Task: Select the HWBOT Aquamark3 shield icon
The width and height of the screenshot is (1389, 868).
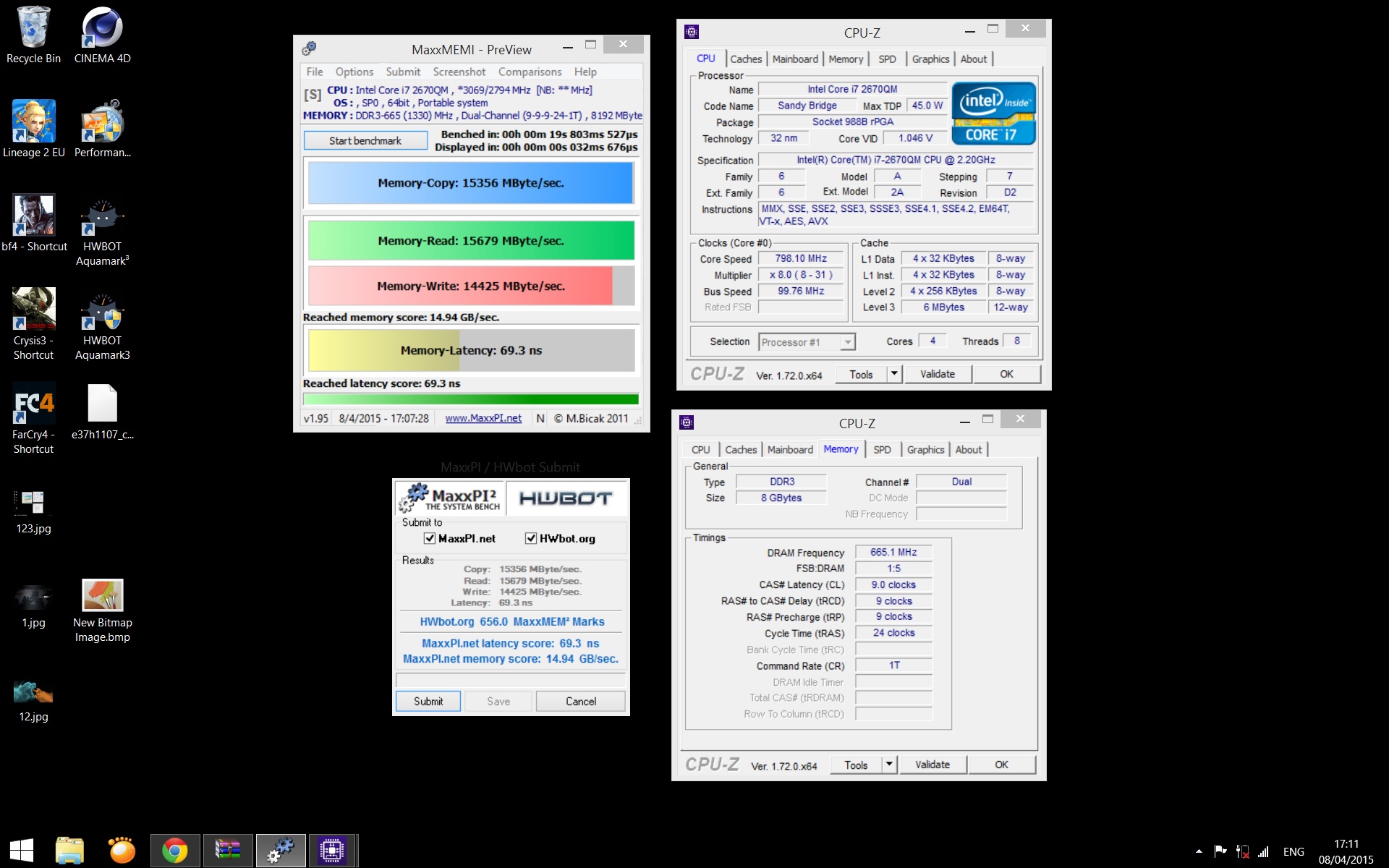Action: [x=103, y=309]
